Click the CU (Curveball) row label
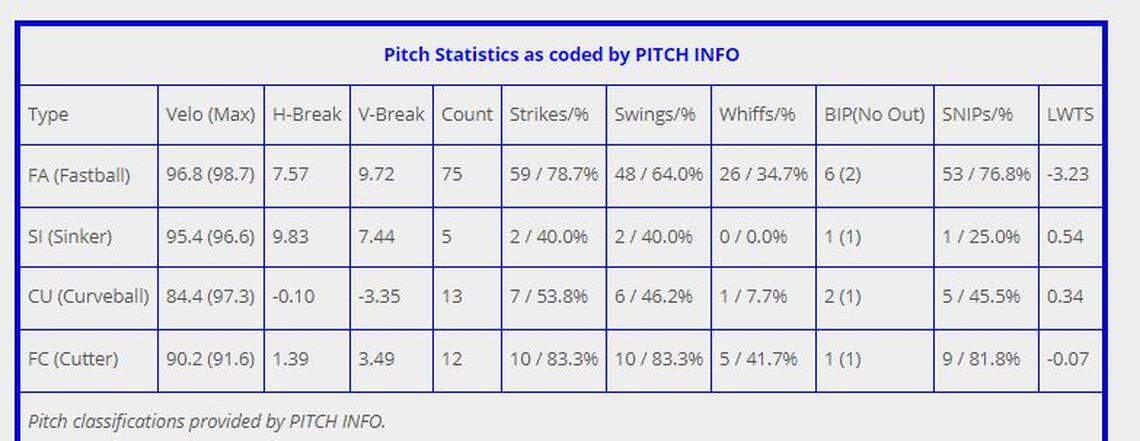This screenshot has width=1140, height=441. point(88,297)
